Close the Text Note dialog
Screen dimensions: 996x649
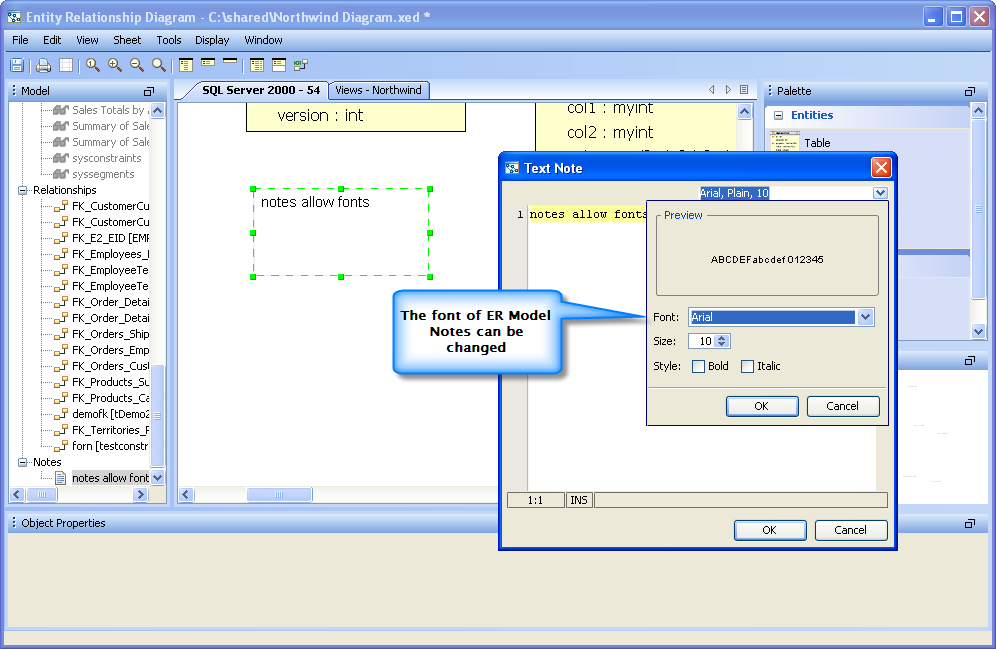(x=881, y=168)
